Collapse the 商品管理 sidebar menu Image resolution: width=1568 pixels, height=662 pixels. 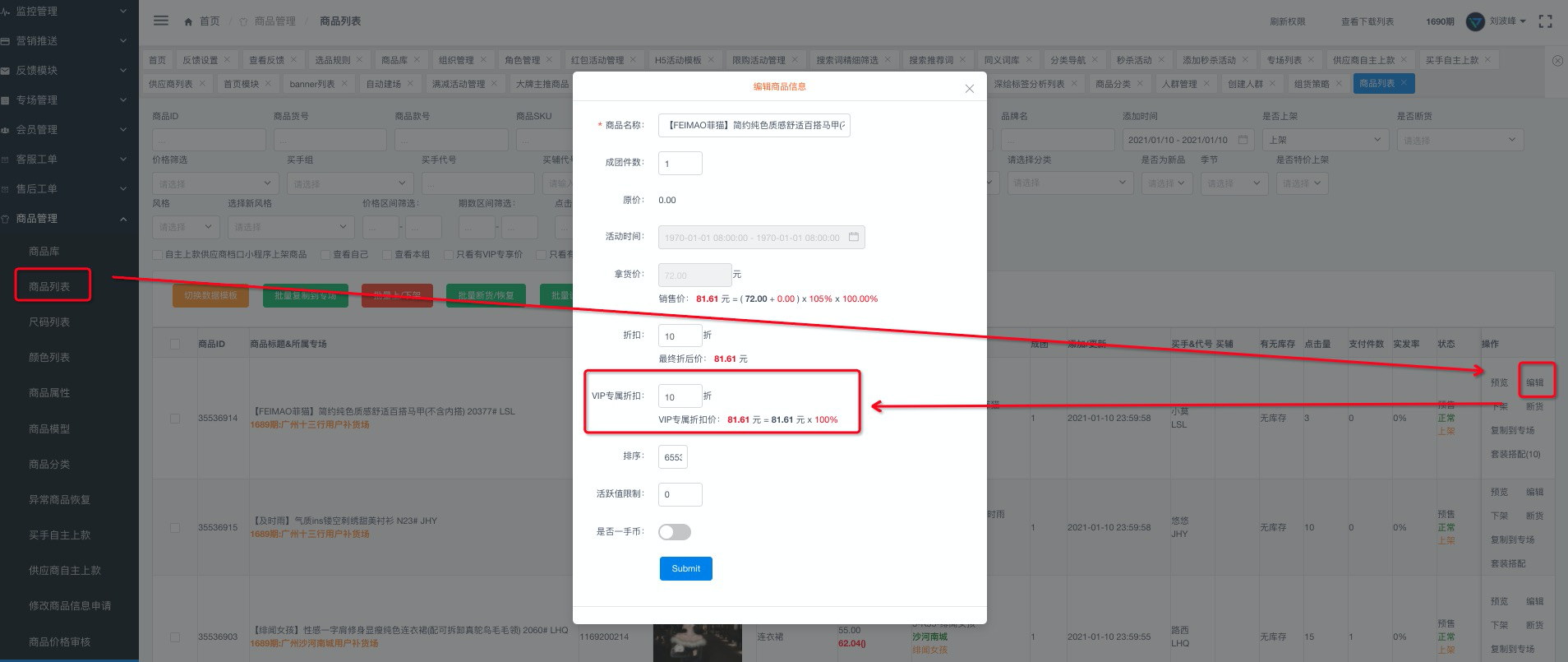tap(69, 219)
